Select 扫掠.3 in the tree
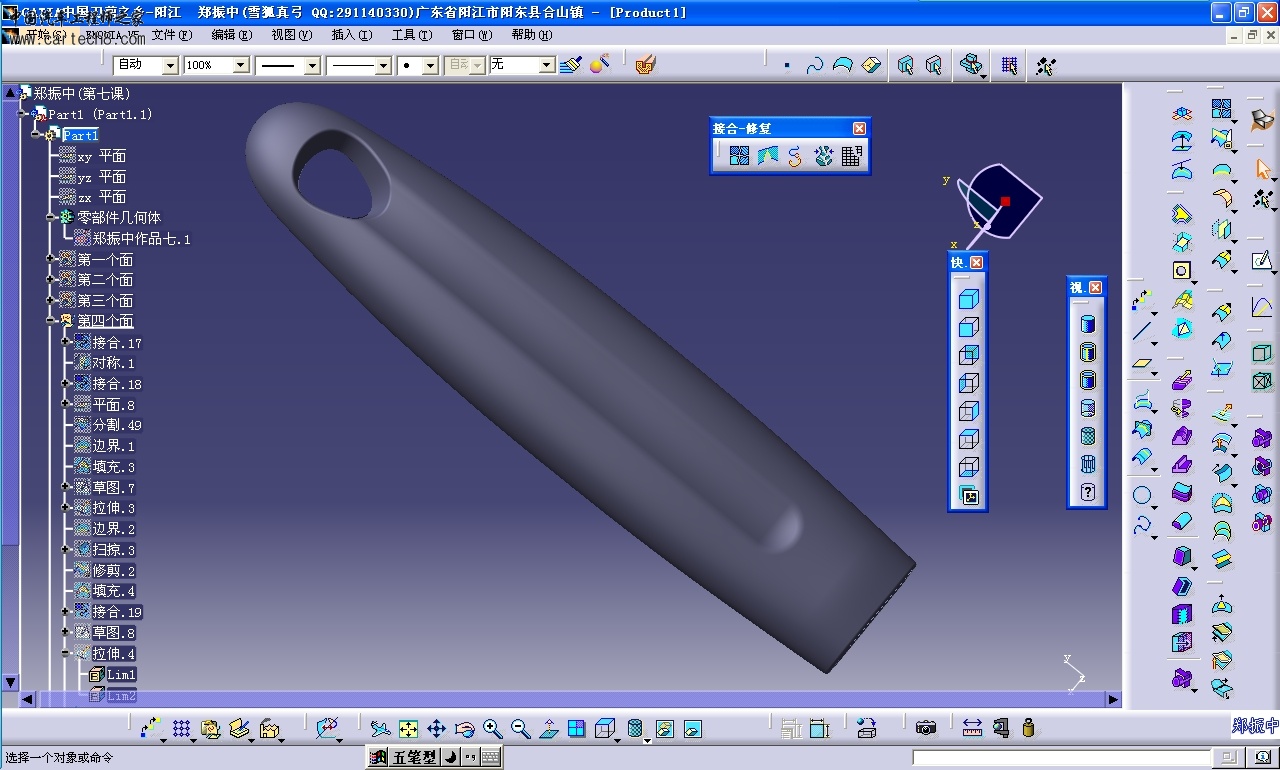1280x770 pixels. pyautogui.click(x=114, y=550)
